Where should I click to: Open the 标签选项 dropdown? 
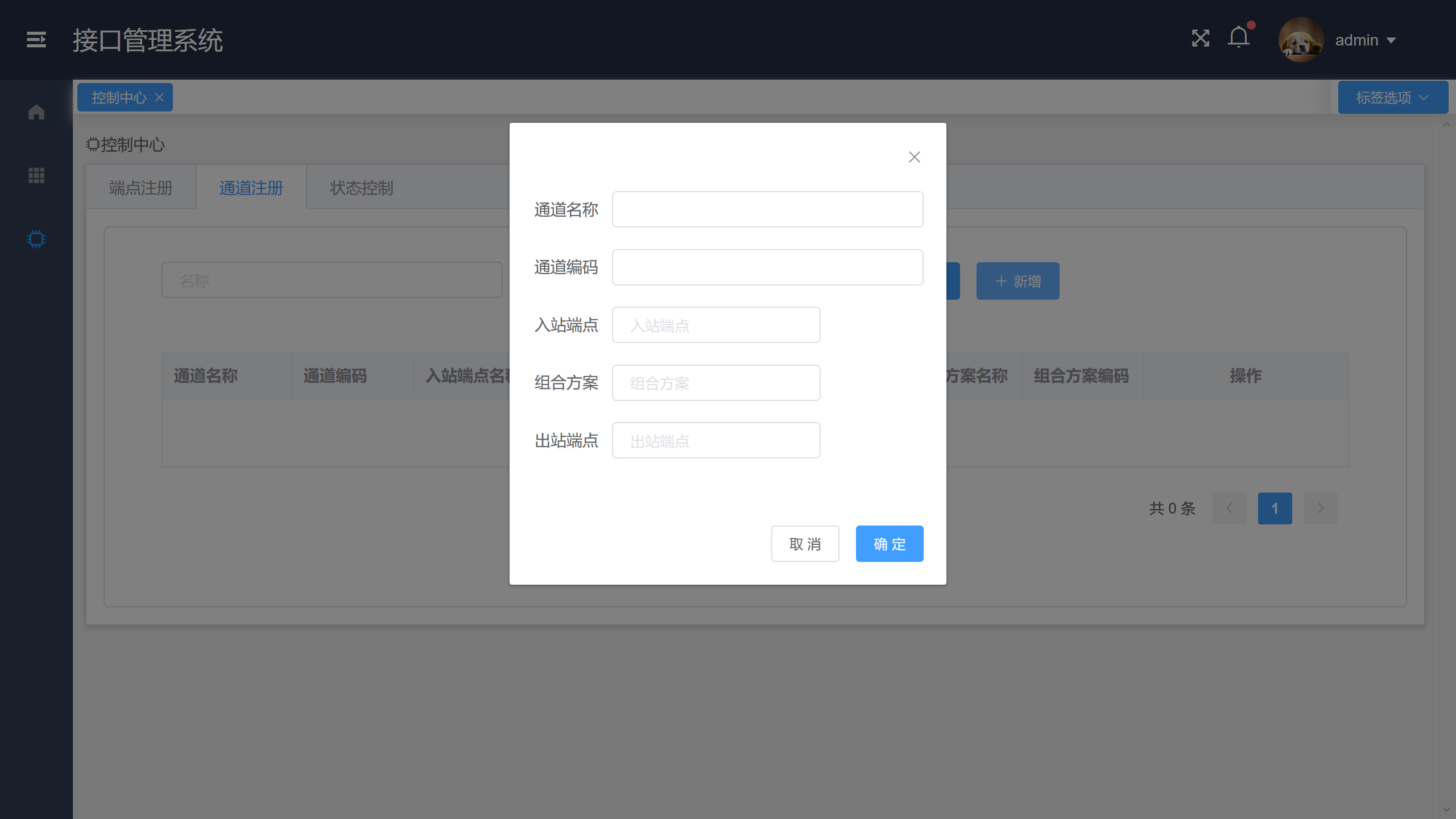point(1392,97)
